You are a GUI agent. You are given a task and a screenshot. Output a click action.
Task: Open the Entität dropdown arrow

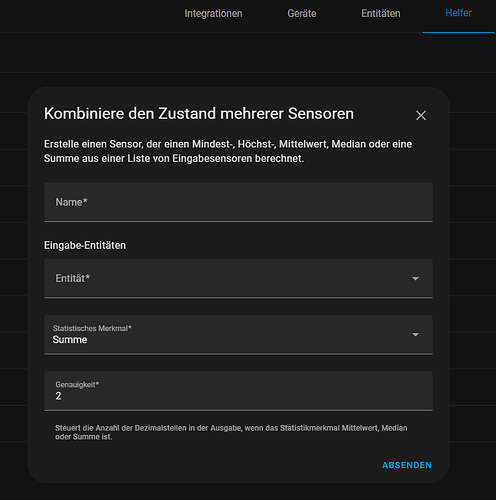(415, 278)
